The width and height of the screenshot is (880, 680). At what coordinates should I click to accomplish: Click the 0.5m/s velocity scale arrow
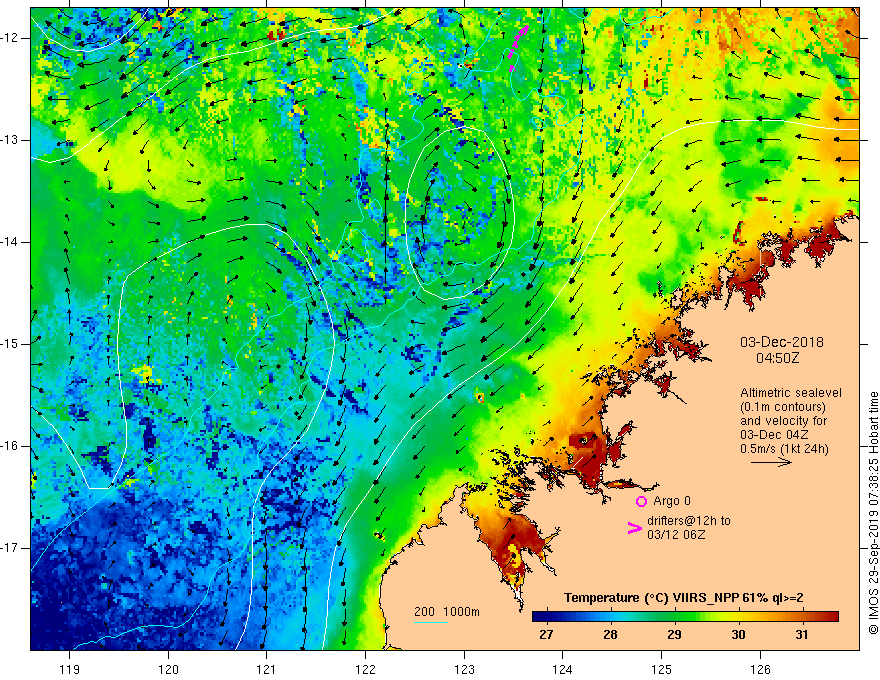(x=771, y=462)
